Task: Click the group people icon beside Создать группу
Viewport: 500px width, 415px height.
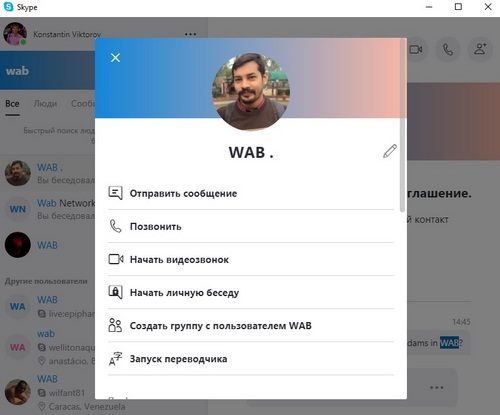Action: click(115, 325)
